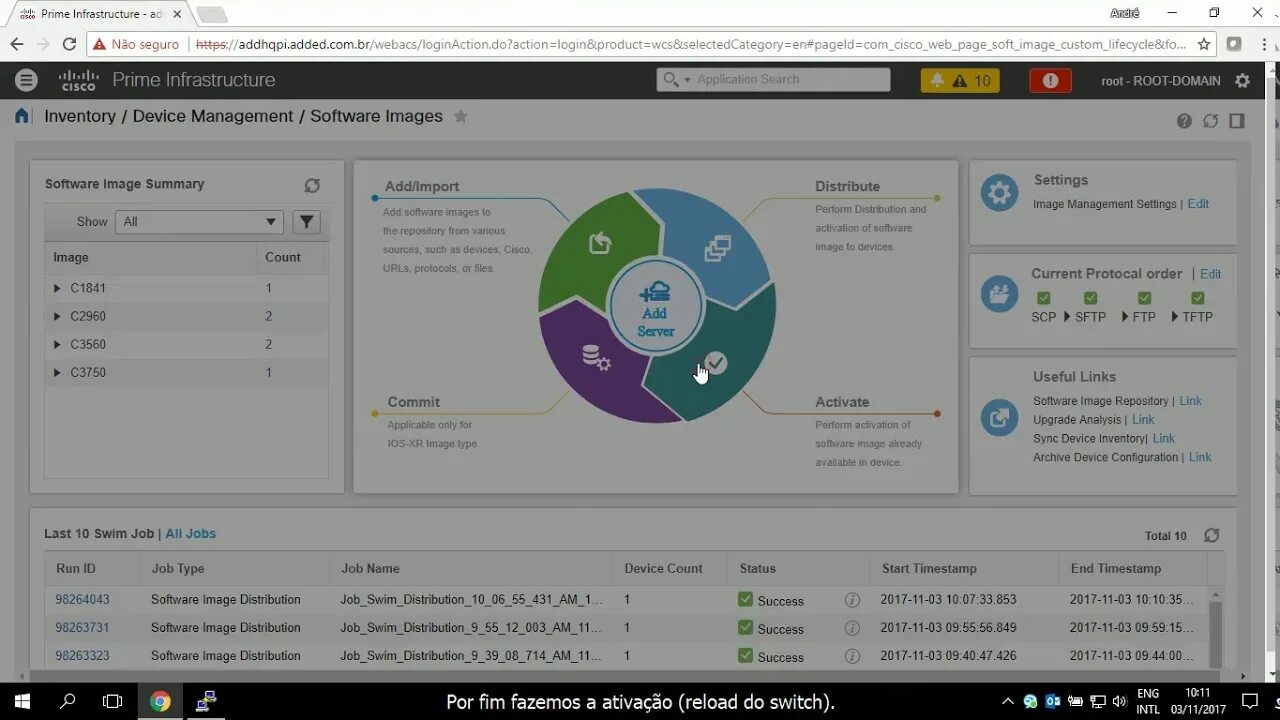Screen dimensions: 1280x720
Task: Click the Image column header
Action: click(150, 257)
